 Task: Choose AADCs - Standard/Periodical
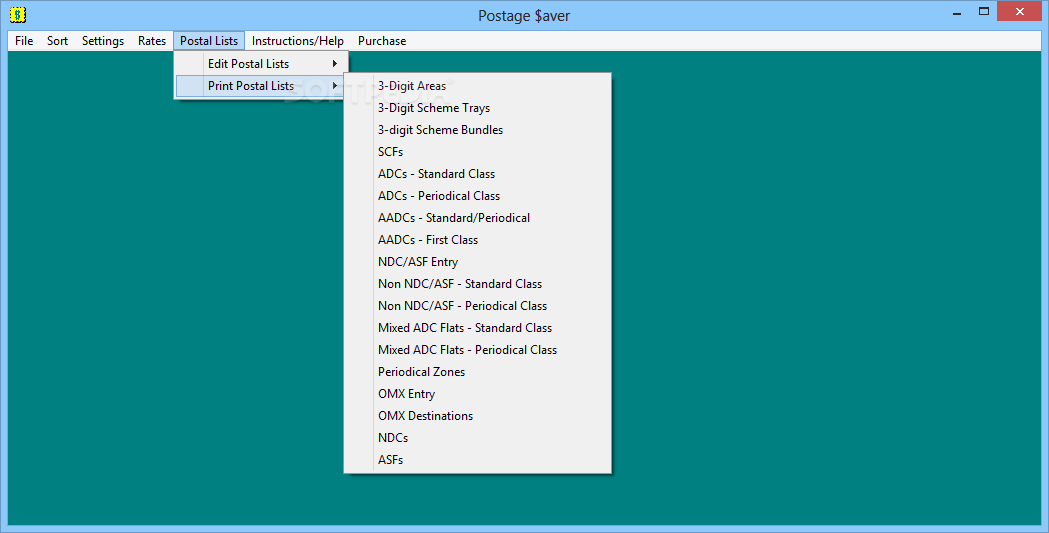478,218
